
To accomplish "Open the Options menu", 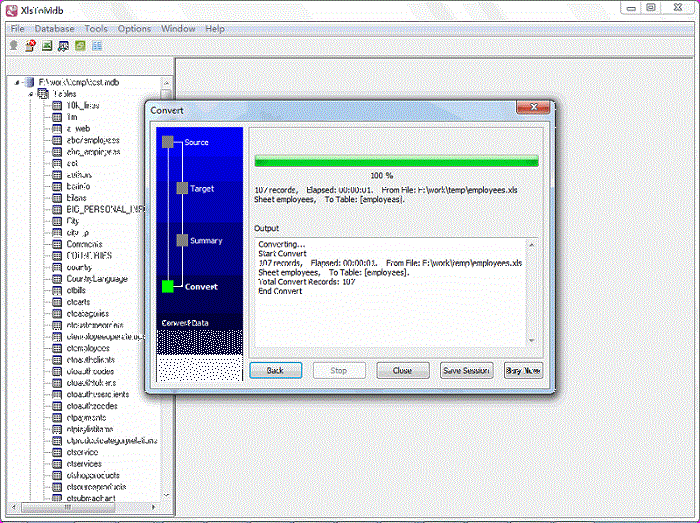I will coord(134,29).
